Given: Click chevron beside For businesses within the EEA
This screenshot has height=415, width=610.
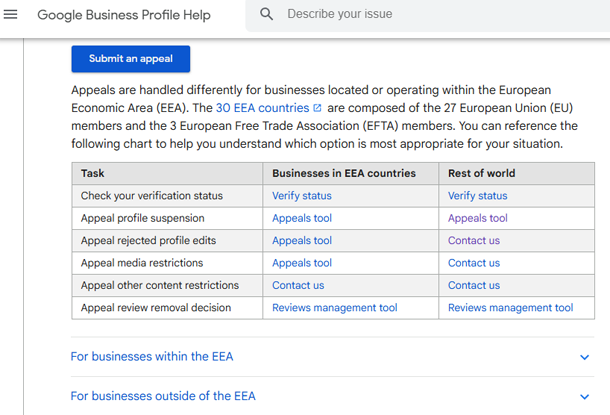Looking at the screenshot, I should pos(584,357).
